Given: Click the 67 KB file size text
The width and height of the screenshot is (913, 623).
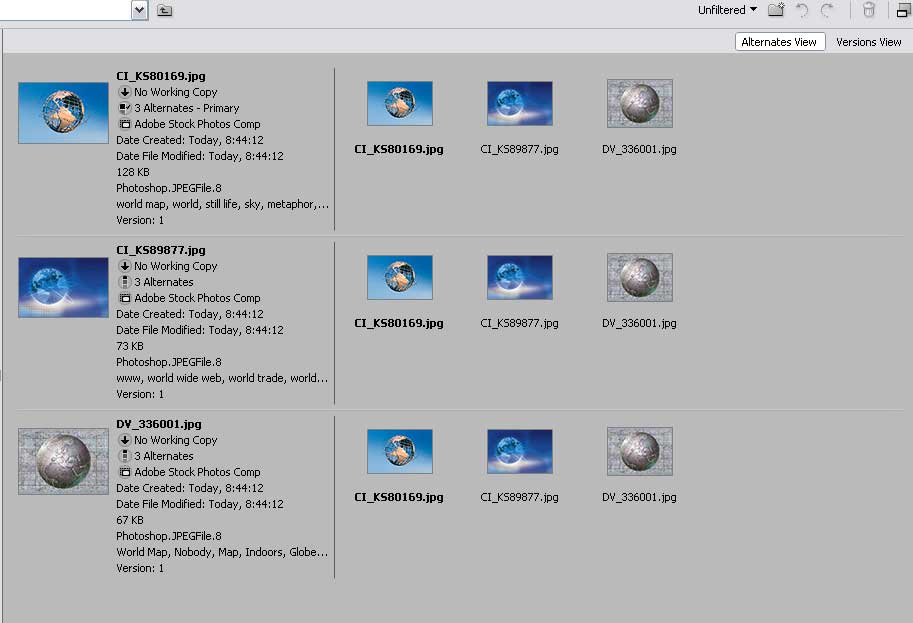Looking at the screenshot, I should (x=130, y=520).
